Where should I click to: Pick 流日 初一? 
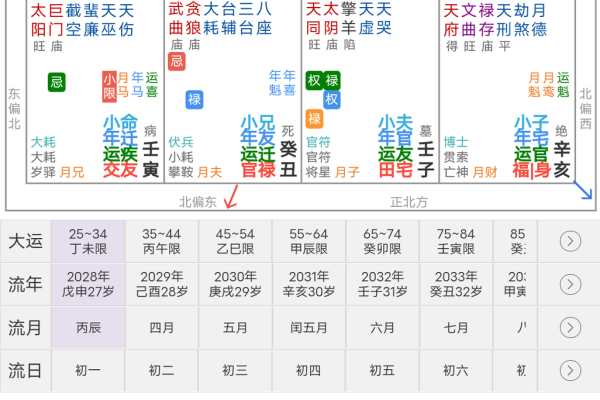point(88,371)
